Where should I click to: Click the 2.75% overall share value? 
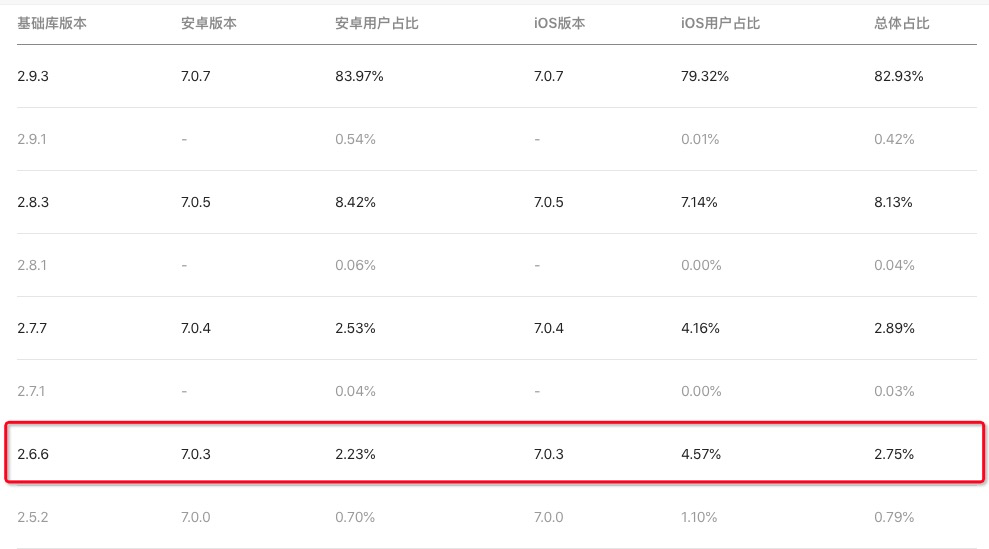894,454
